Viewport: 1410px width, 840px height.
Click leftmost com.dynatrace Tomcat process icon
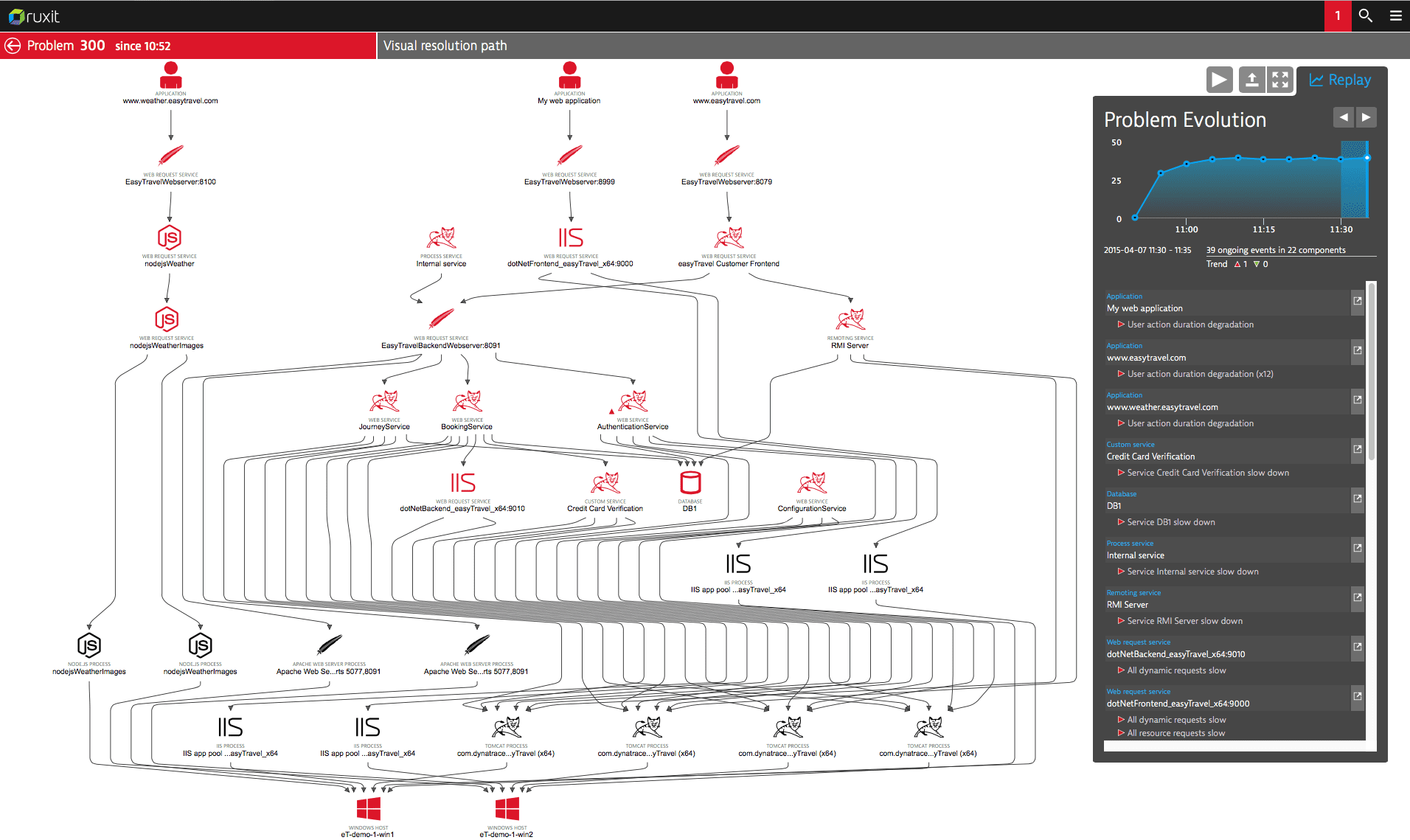coord(506,728)
